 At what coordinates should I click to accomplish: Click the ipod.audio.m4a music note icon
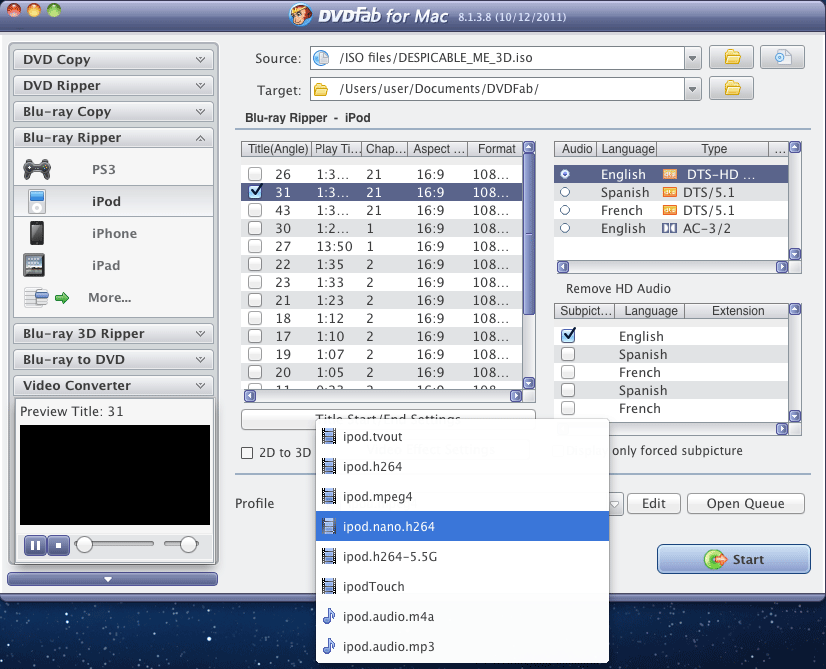(x=329, y=616)
